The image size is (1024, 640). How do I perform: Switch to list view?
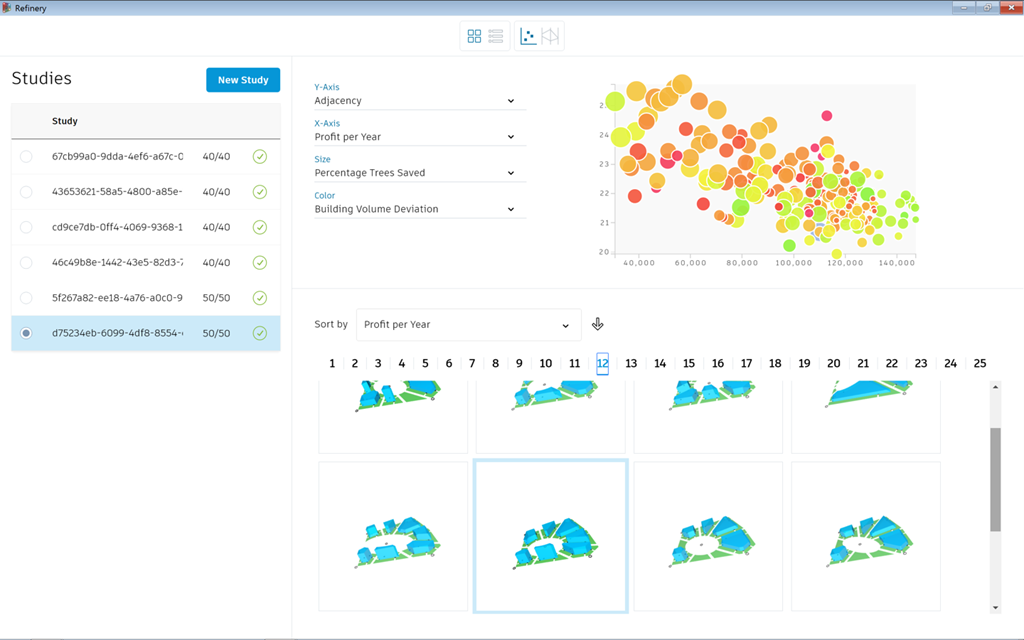coord(496,37)
